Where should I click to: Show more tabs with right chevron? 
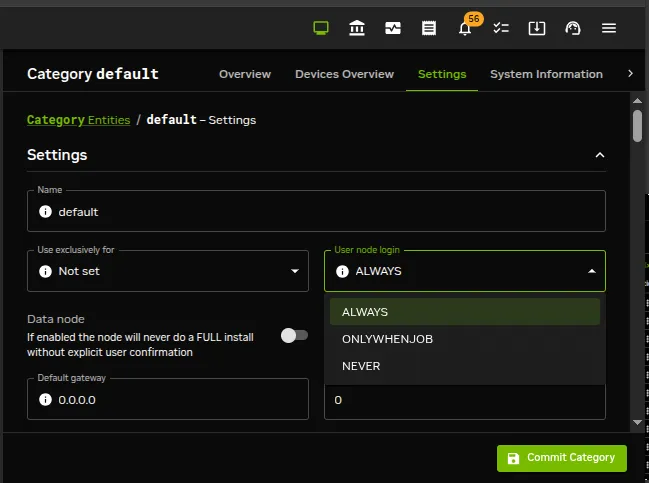coord(630,74)
